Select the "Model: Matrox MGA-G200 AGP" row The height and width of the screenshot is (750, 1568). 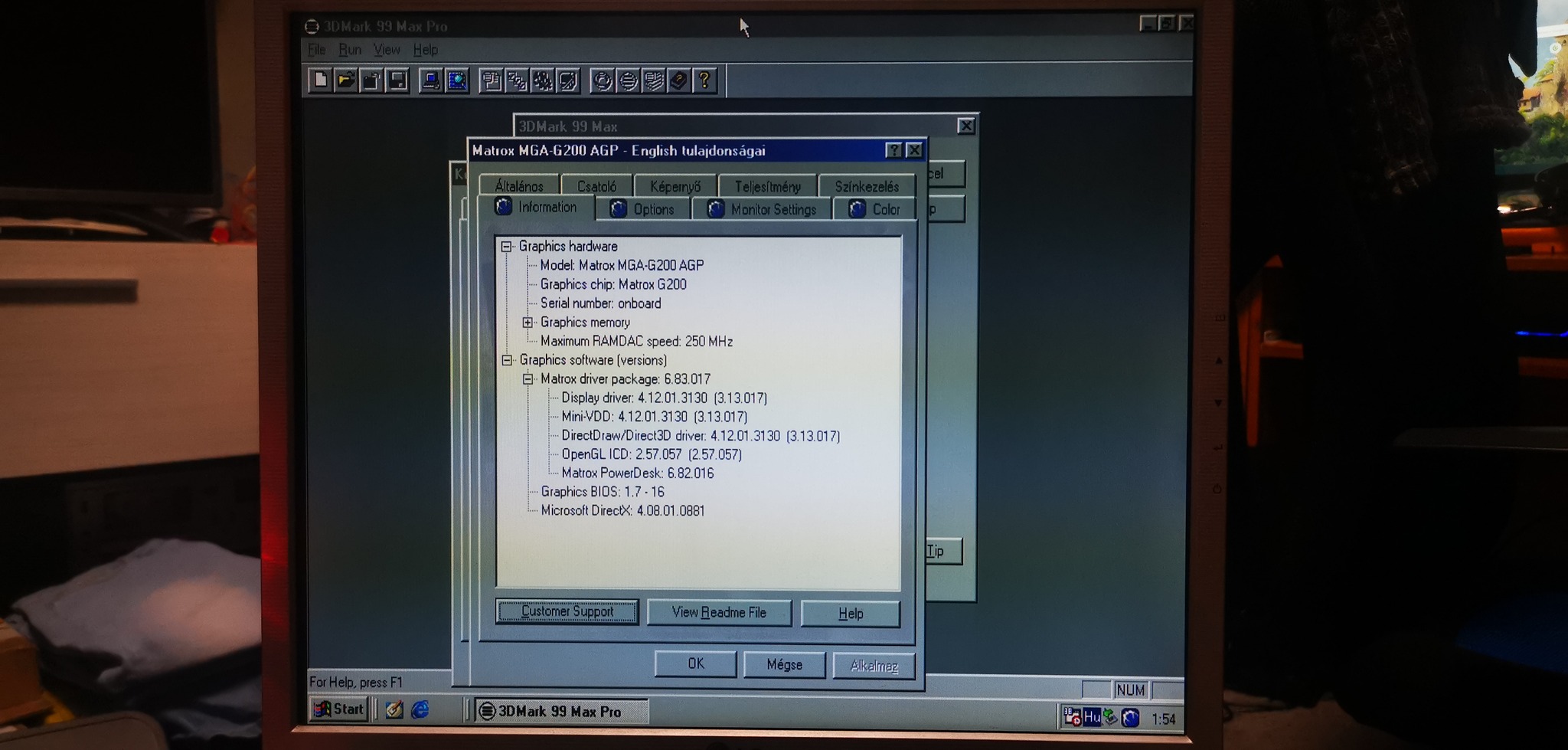[622, 265]
